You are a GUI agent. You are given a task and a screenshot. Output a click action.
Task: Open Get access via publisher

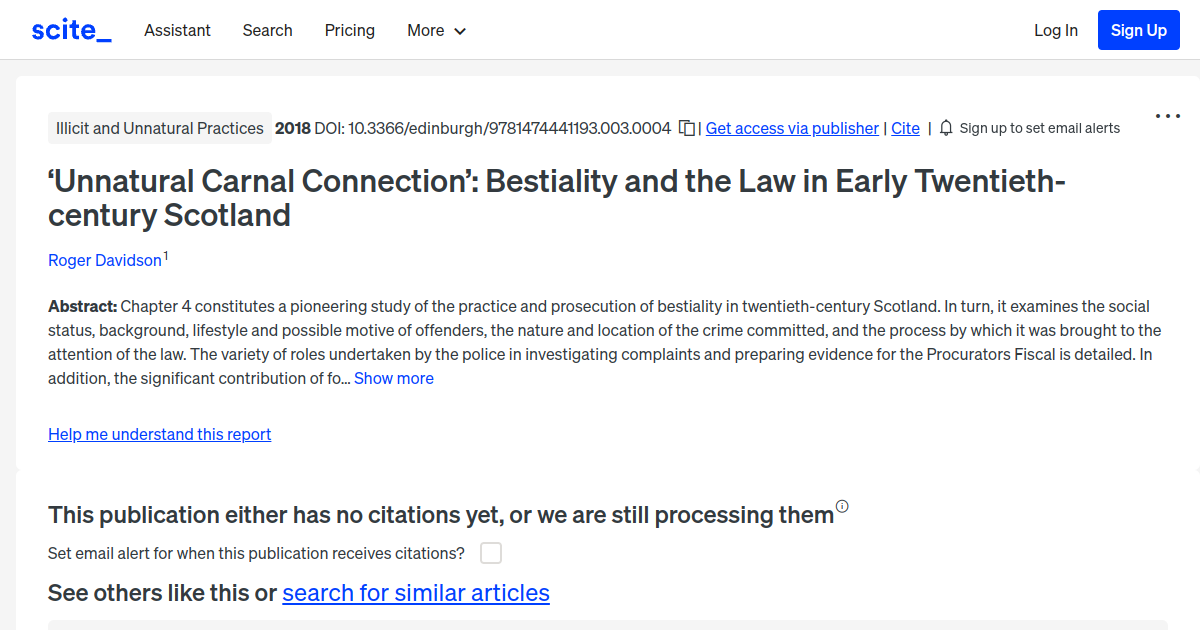tap(791, 128)
